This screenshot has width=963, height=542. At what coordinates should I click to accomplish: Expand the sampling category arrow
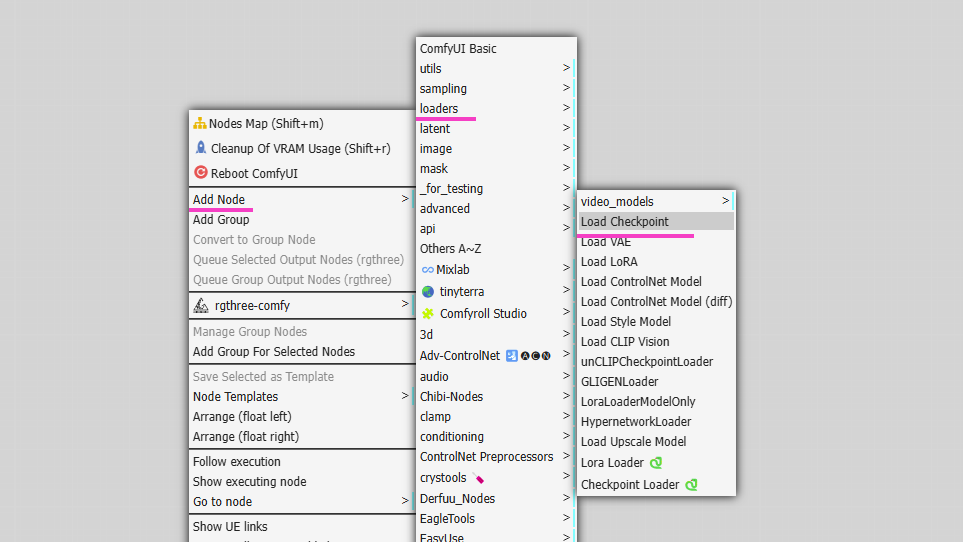coord(566,88)
